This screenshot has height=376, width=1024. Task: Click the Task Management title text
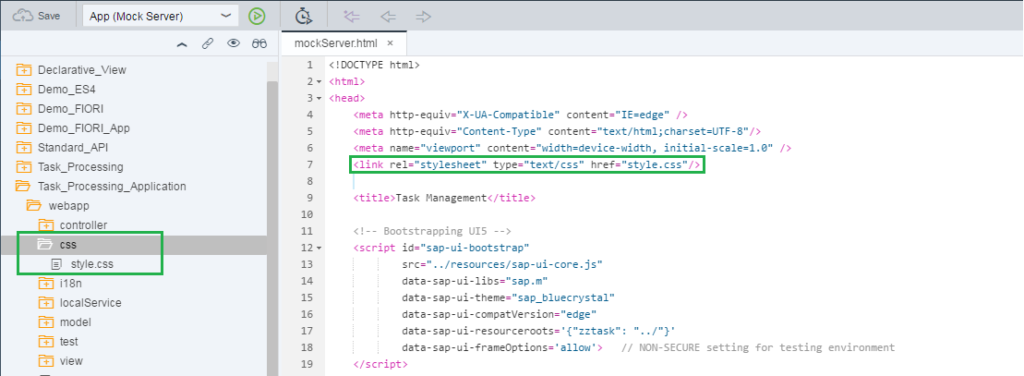pyautogui.click(x=441, y=198)
